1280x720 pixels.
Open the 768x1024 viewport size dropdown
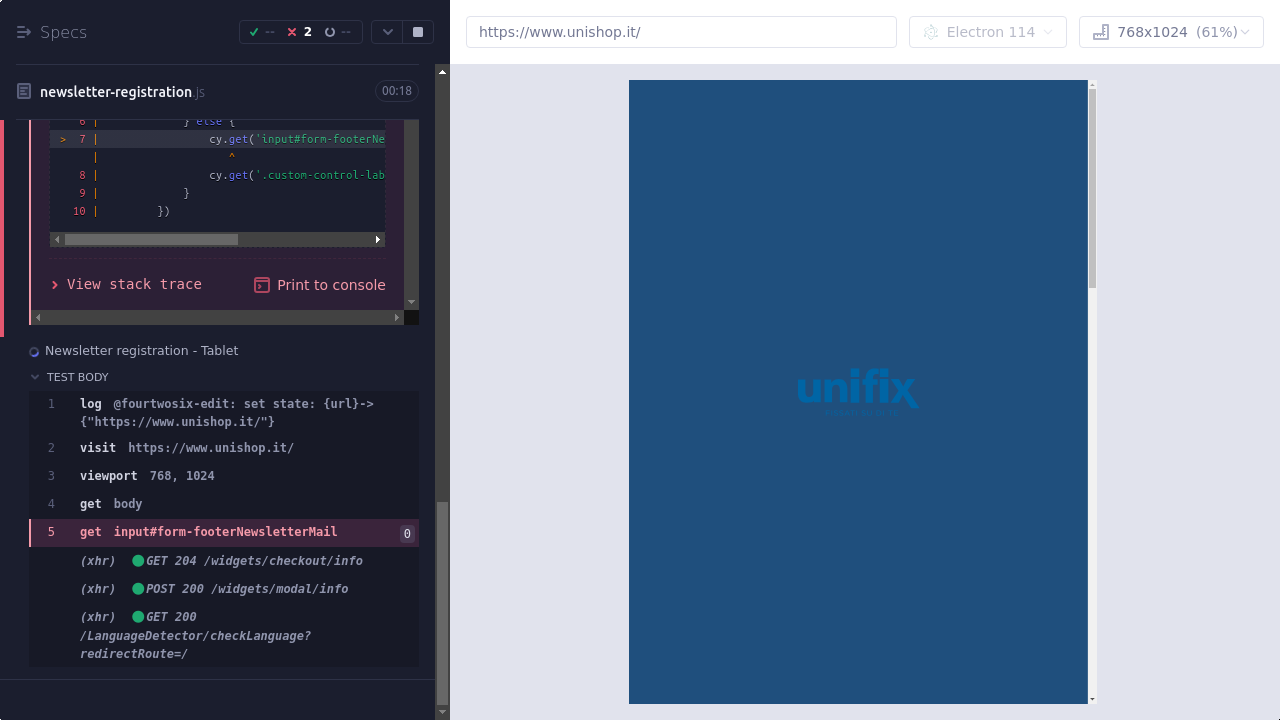[x=1171, y=32]
